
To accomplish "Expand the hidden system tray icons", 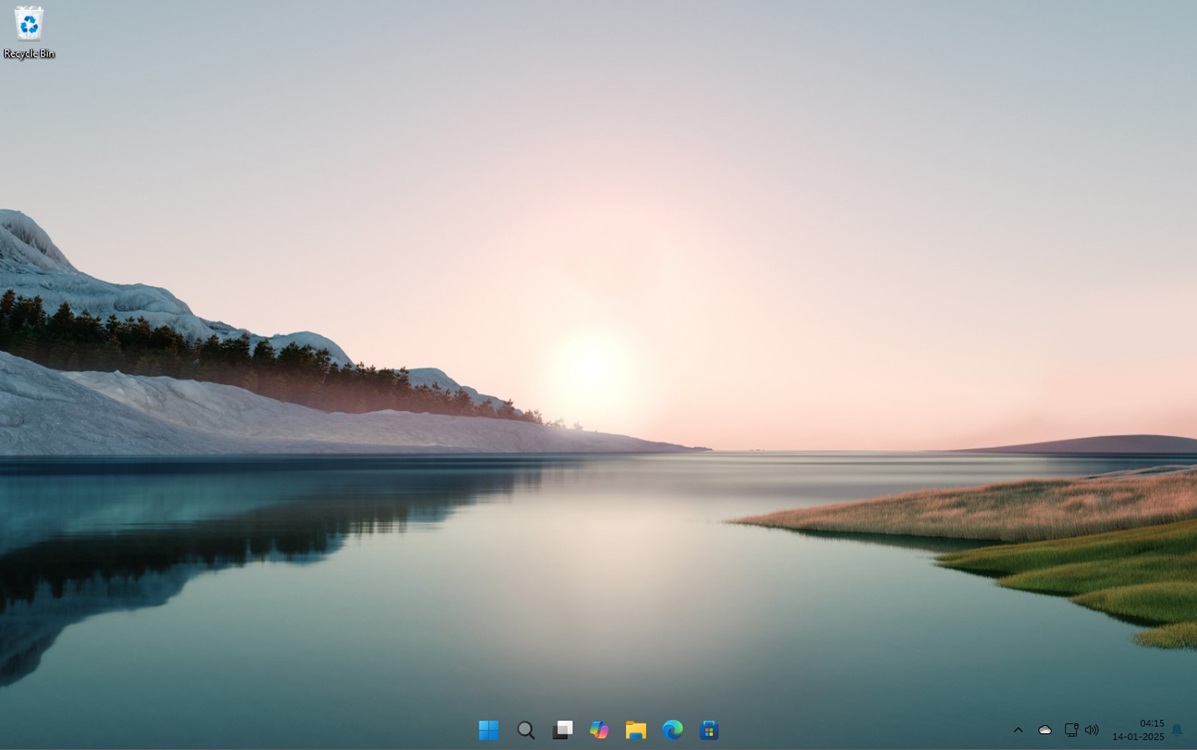I will tap(1018, 730).
